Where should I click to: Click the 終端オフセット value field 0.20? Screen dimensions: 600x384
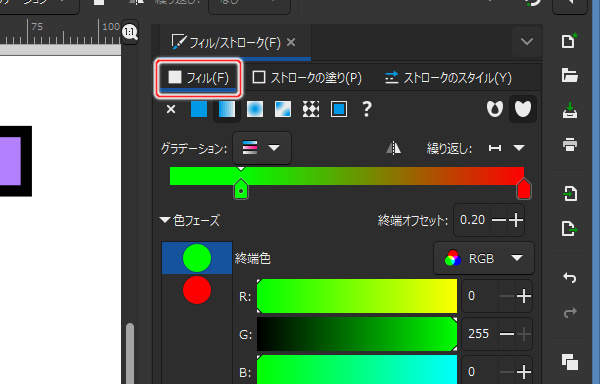pyautogui.click(x=473, y=220)
